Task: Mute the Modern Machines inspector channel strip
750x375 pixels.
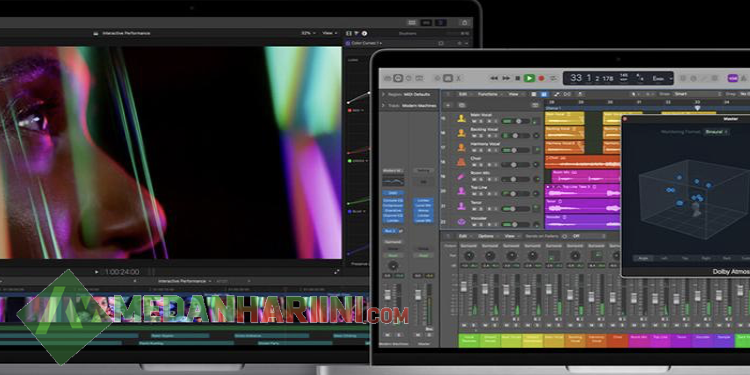Action: pyautogui.click(x=387, y=335)
